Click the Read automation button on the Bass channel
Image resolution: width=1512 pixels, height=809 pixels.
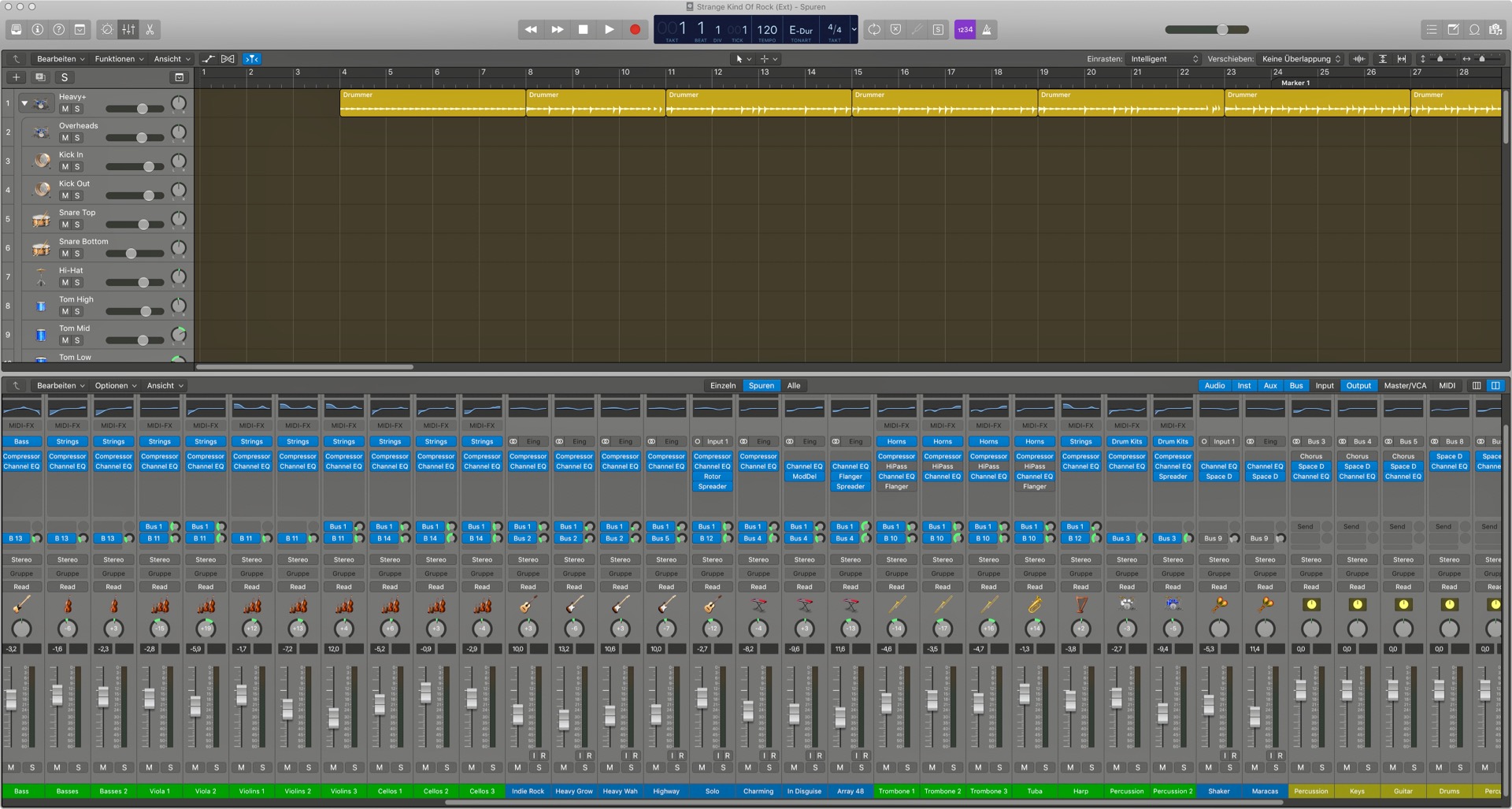tap(21, 587)
